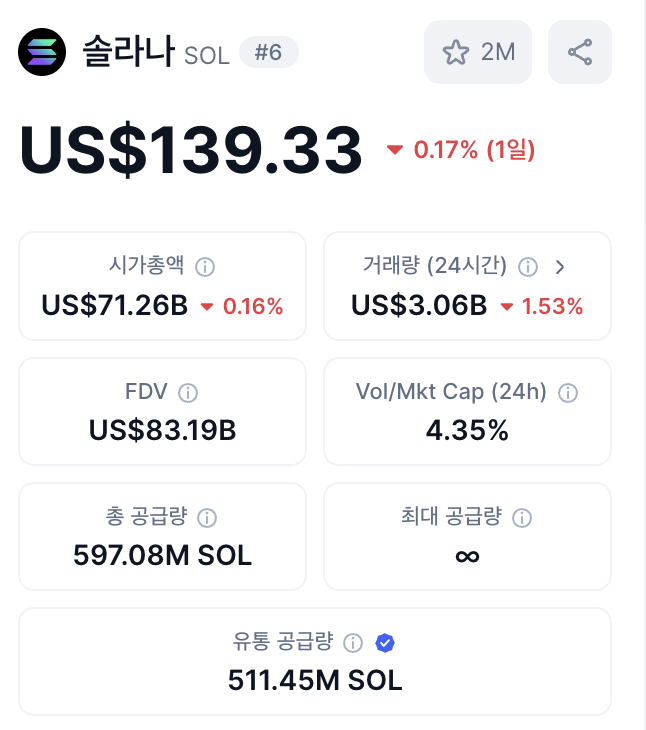646x730 pixels.
Task: Show info for 시가총액
Action: coord(205,267)
